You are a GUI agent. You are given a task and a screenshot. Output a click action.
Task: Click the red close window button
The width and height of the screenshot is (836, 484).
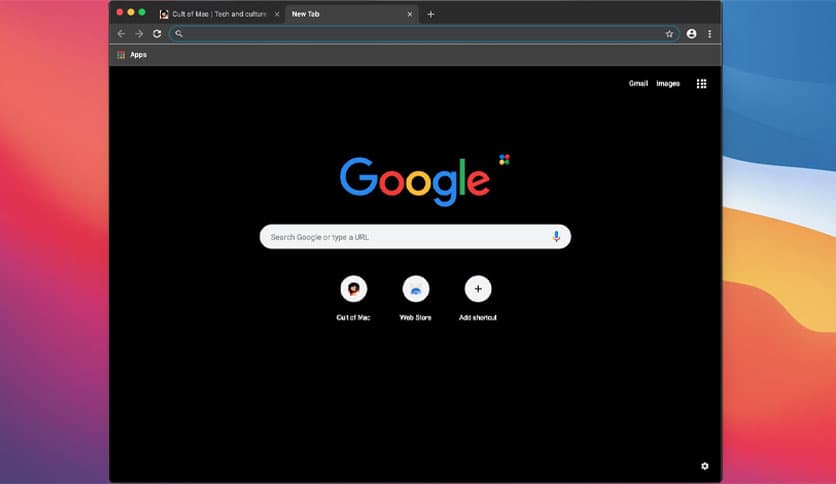pos(120,12)
